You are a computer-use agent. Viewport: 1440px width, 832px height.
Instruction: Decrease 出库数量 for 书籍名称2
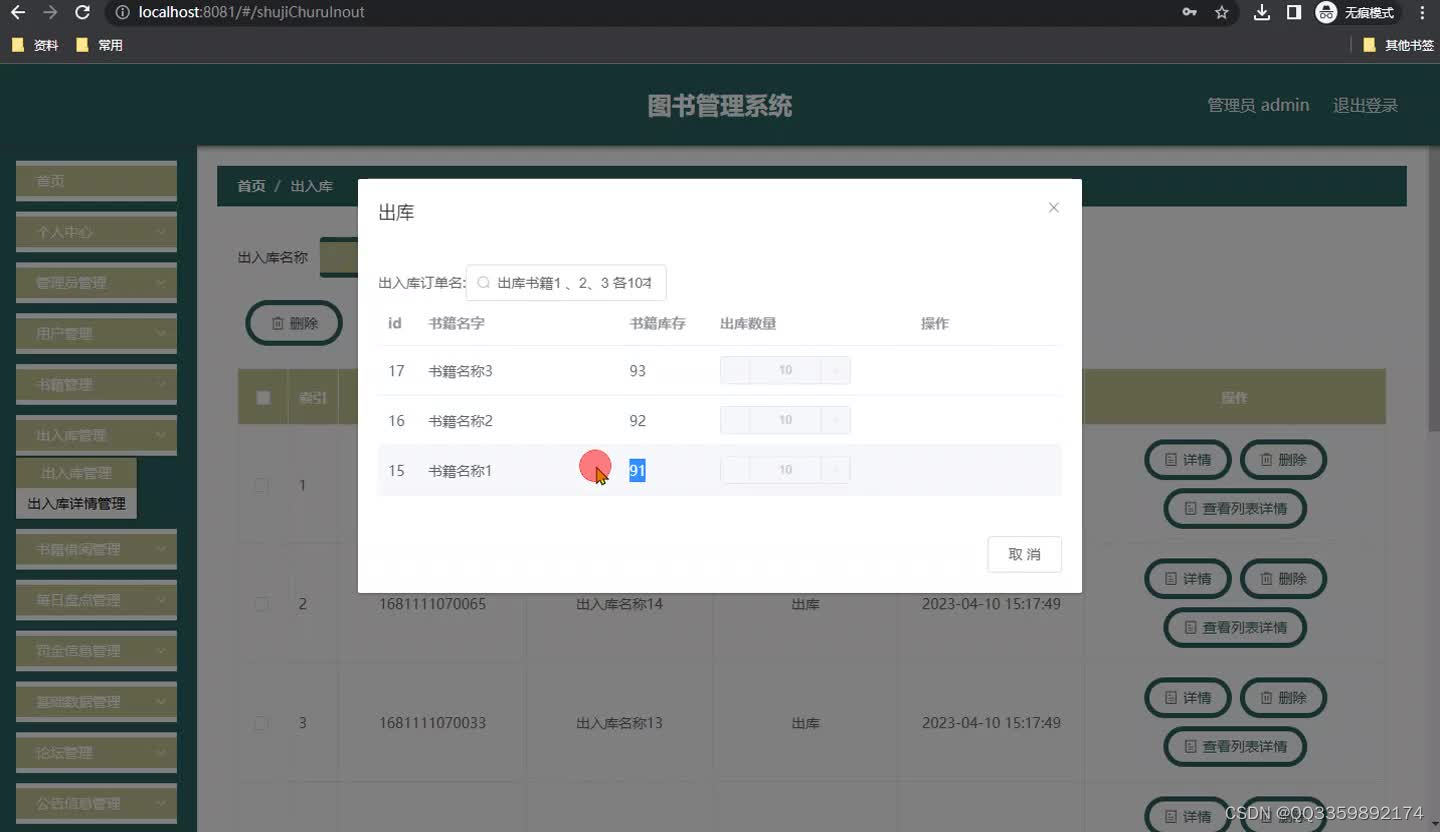(735, 420)
